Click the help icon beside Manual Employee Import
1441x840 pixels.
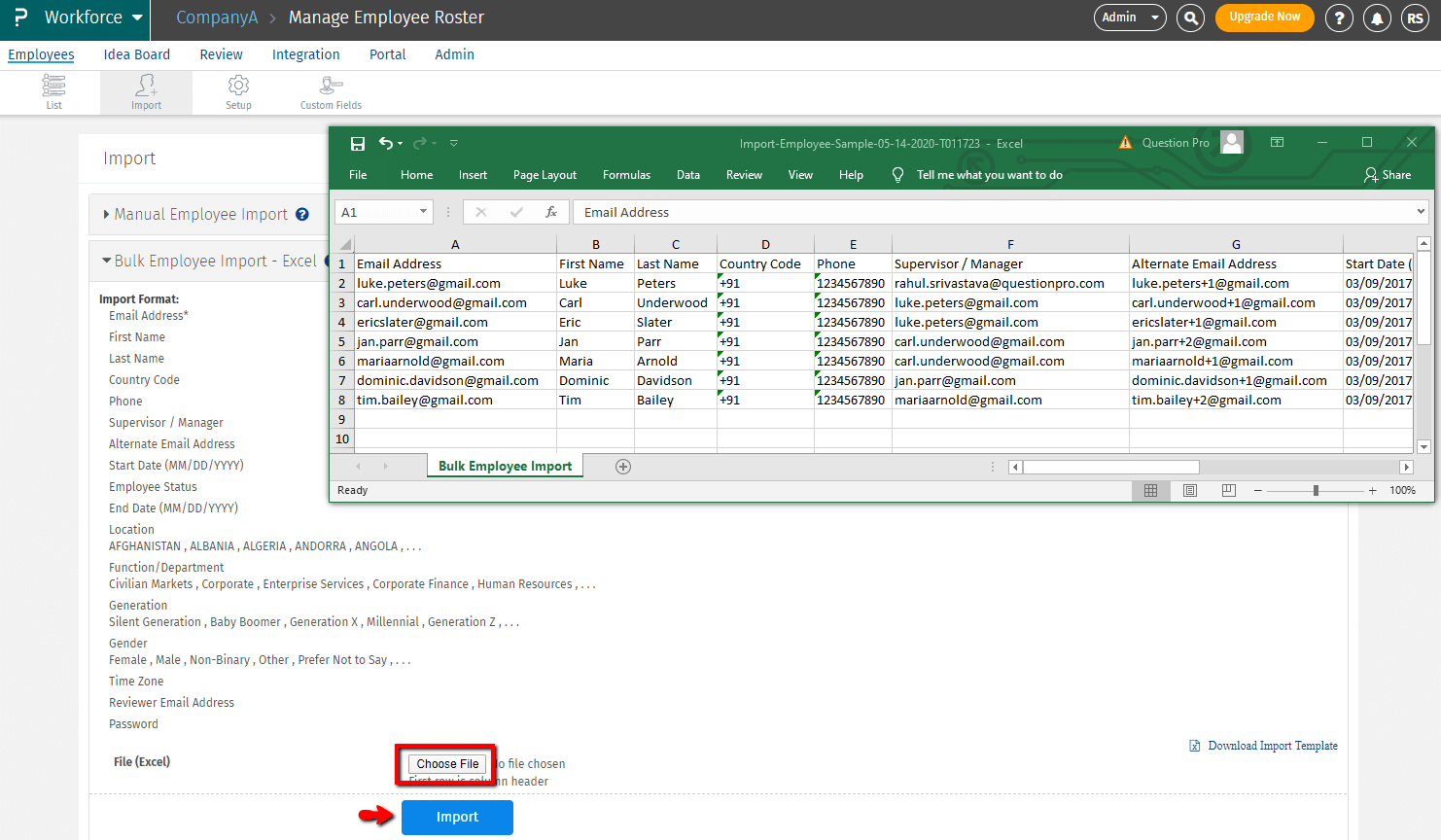[302, 215]
